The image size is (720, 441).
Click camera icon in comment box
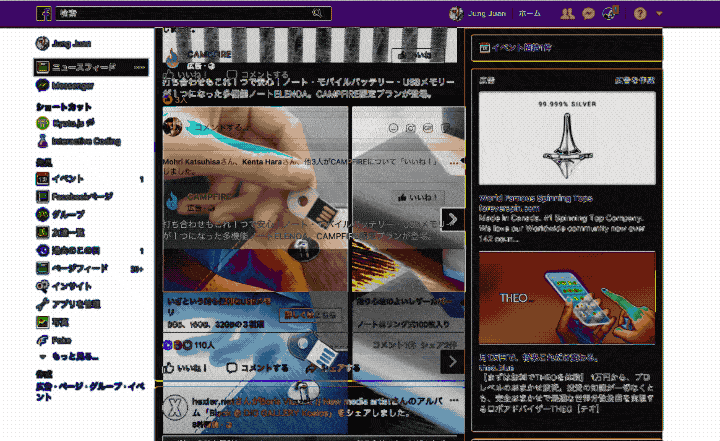[x=411, y=128]
